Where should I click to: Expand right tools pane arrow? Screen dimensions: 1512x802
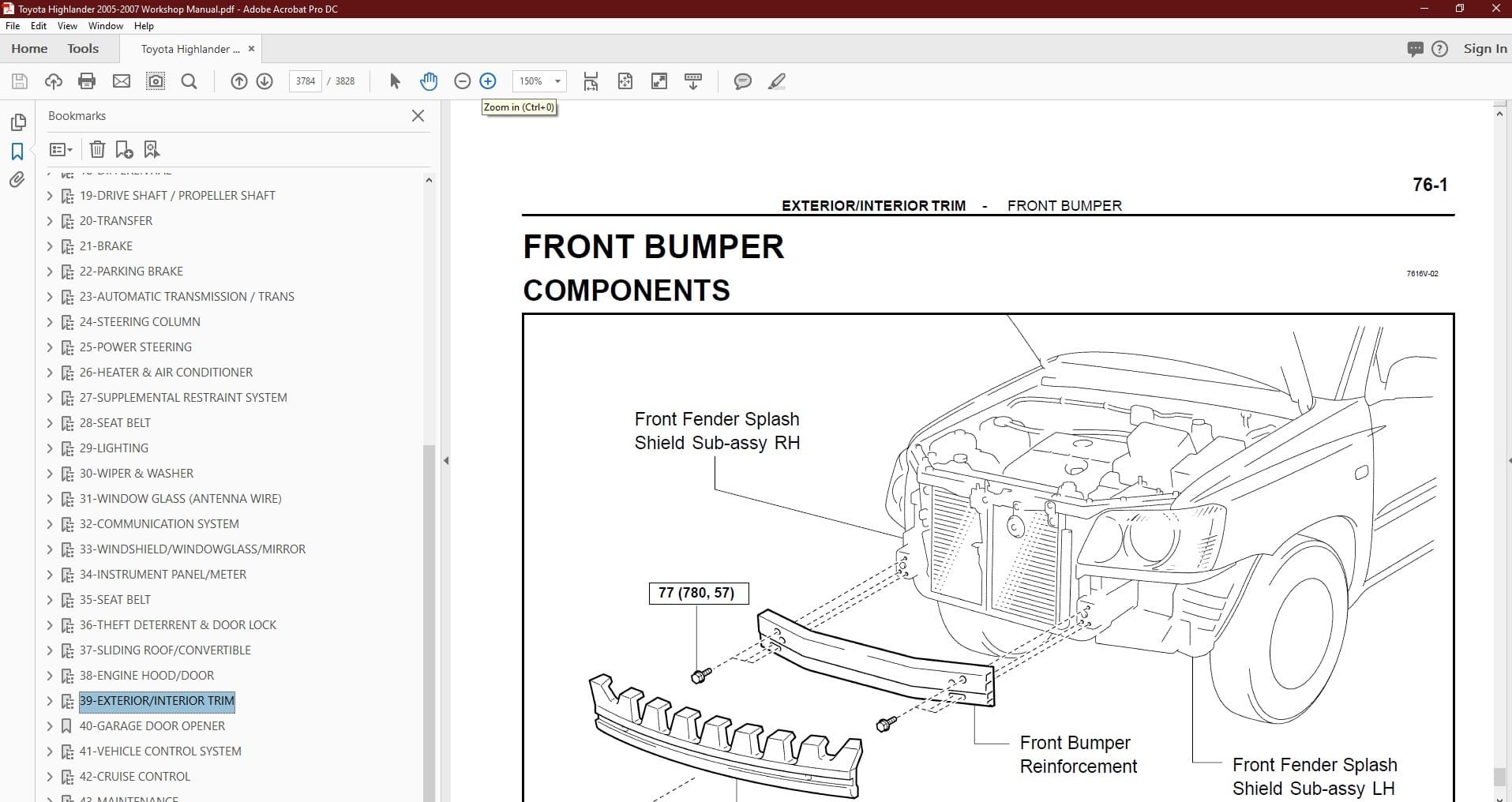point(1509,460)
